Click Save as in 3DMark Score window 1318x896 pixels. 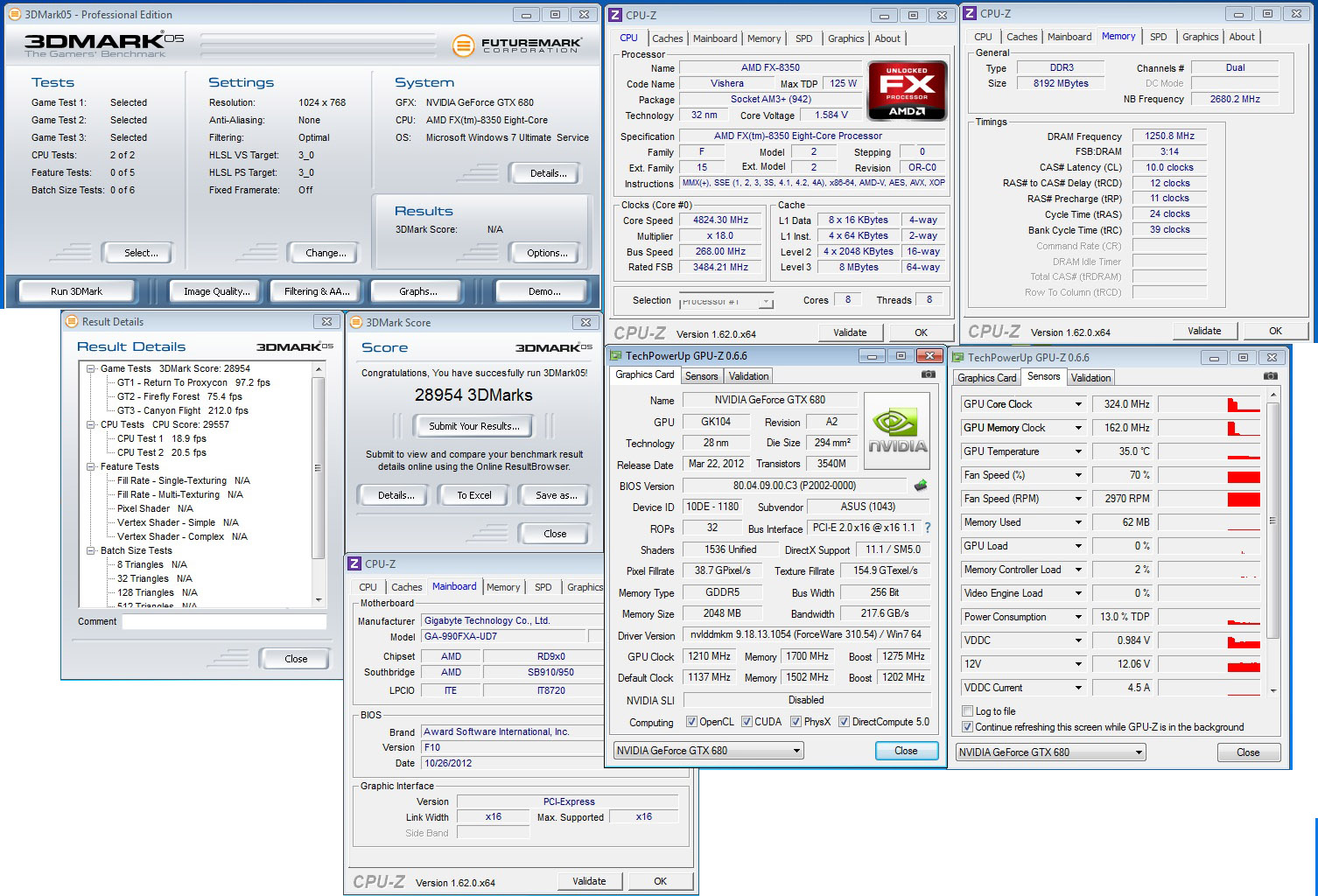(556, 495)
